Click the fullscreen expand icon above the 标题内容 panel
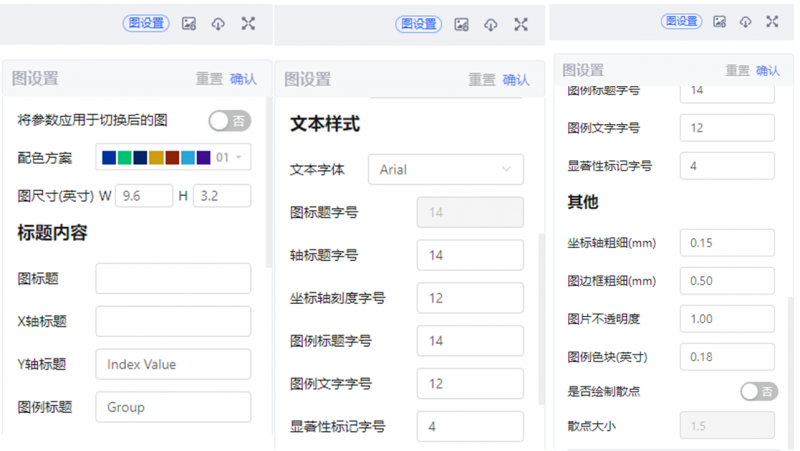 [x=248, y=24]
